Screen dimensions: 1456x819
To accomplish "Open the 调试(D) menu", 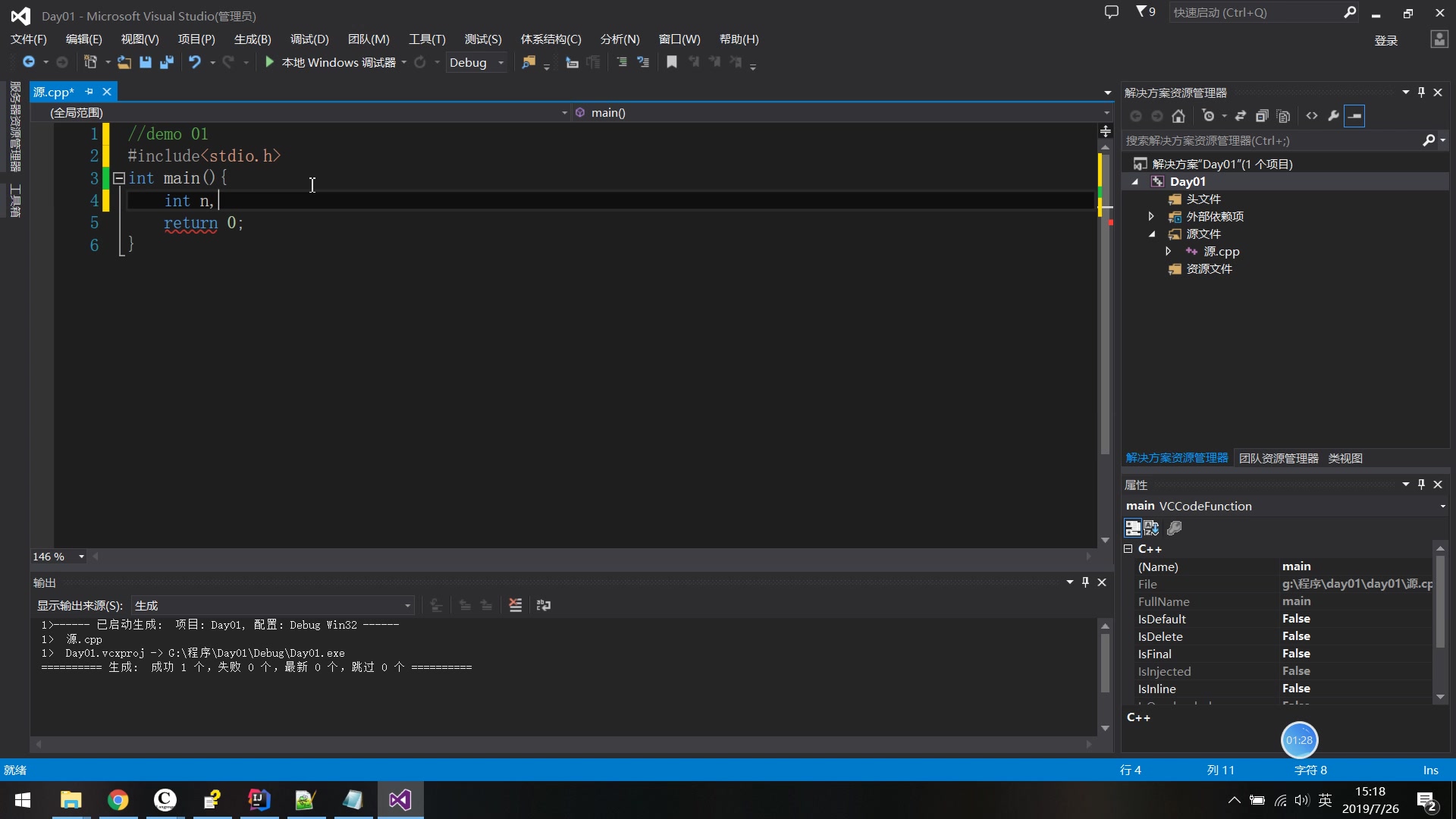I will 309,39.
